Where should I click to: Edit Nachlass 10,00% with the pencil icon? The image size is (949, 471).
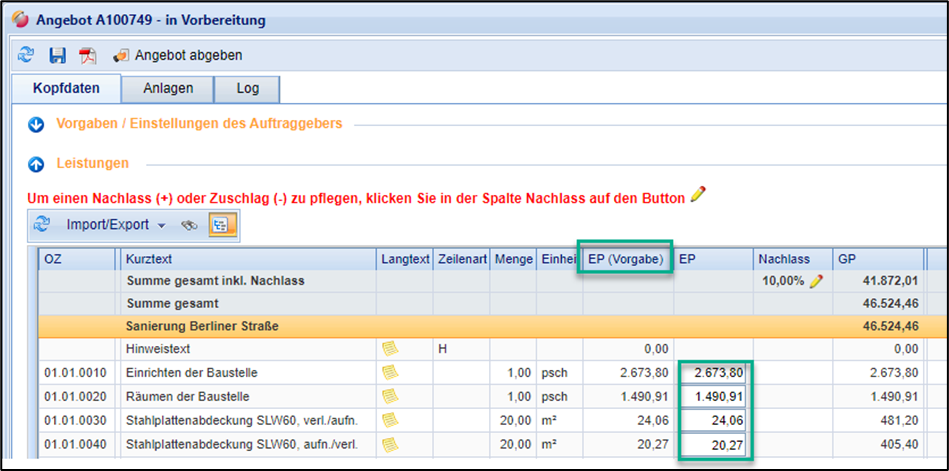(816, 281)
